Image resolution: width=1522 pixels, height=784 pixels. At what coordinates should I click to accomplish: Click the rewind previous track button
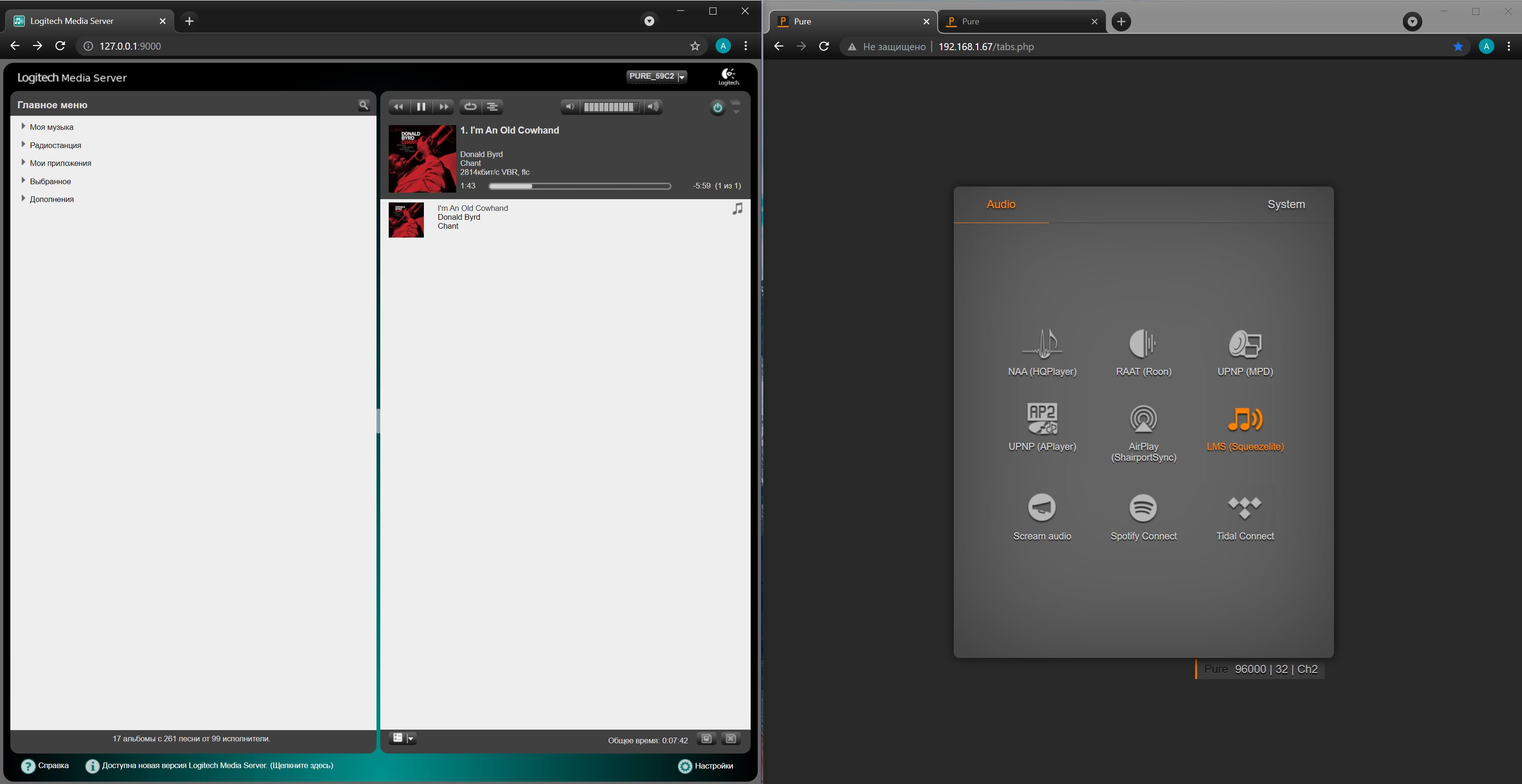(x=399, y=107)
